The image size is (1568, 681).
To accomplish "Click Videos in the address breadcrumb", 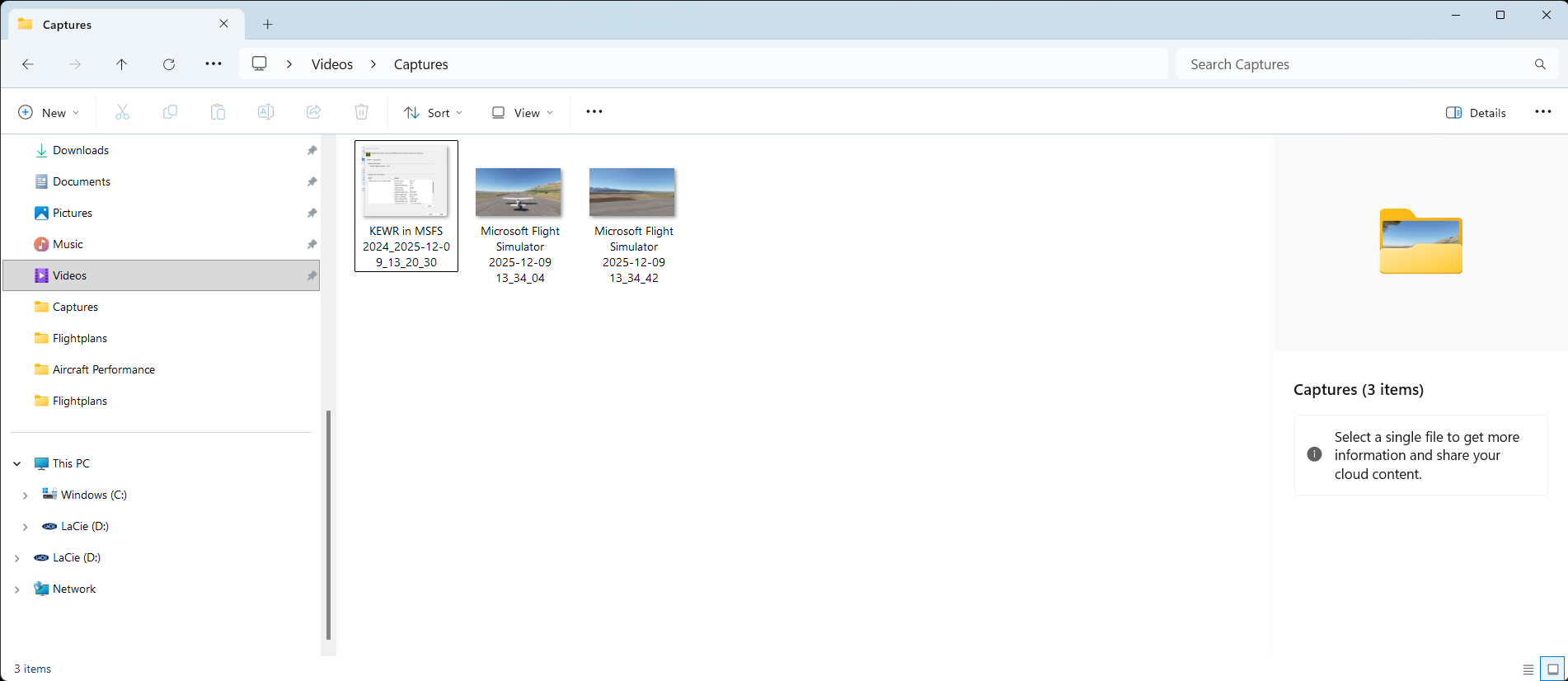I will [332, 64].
